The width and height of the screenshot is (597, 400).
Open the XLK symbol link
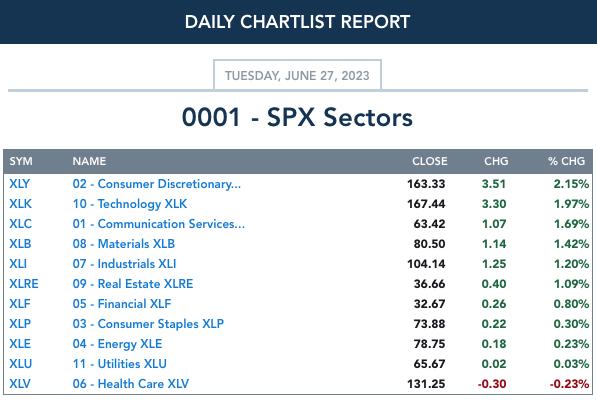(x=20, y=204)
